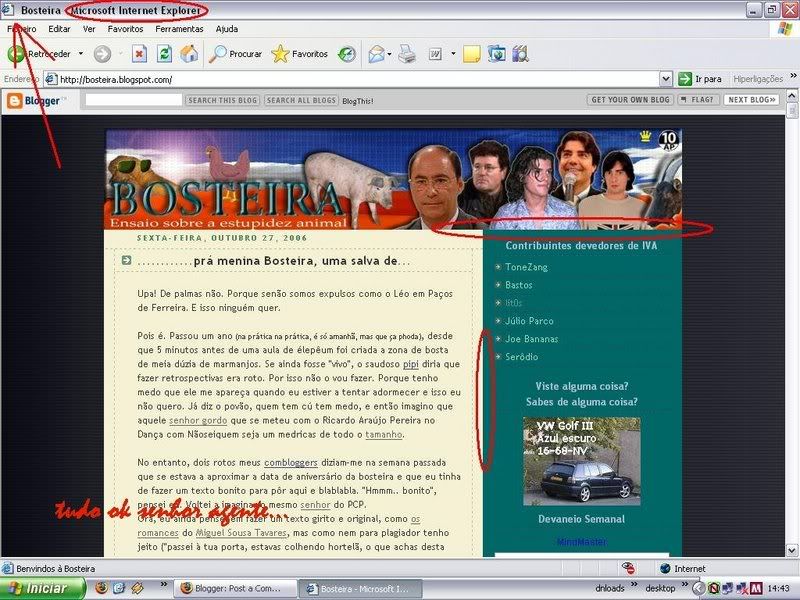
Task: Stop loading with the red X page icon
Action: click(x=139, y=54)
